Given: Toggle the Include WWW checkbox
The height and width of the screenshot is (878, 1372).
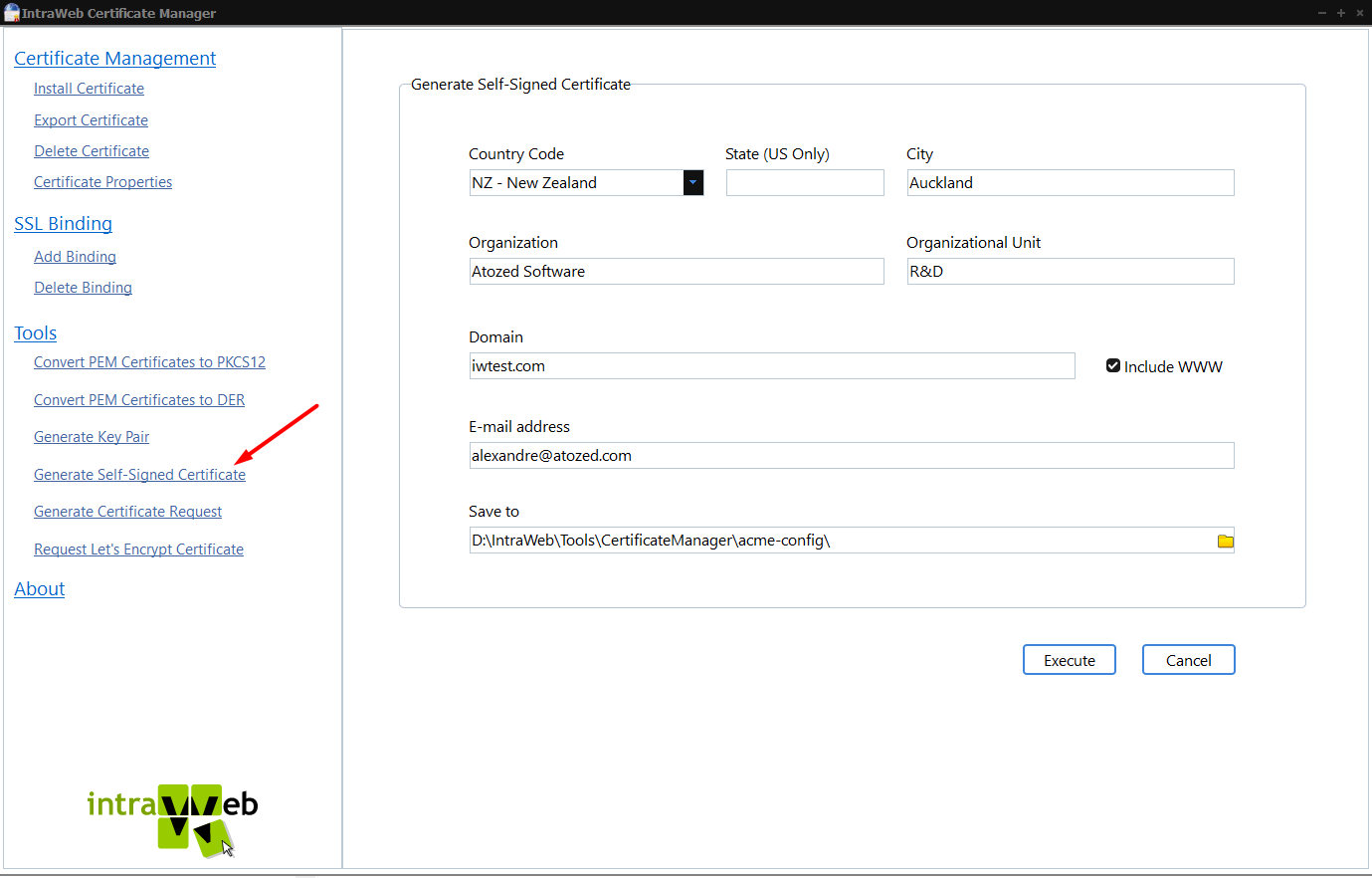Looking at the screenshot, I should coord(1113,366).
